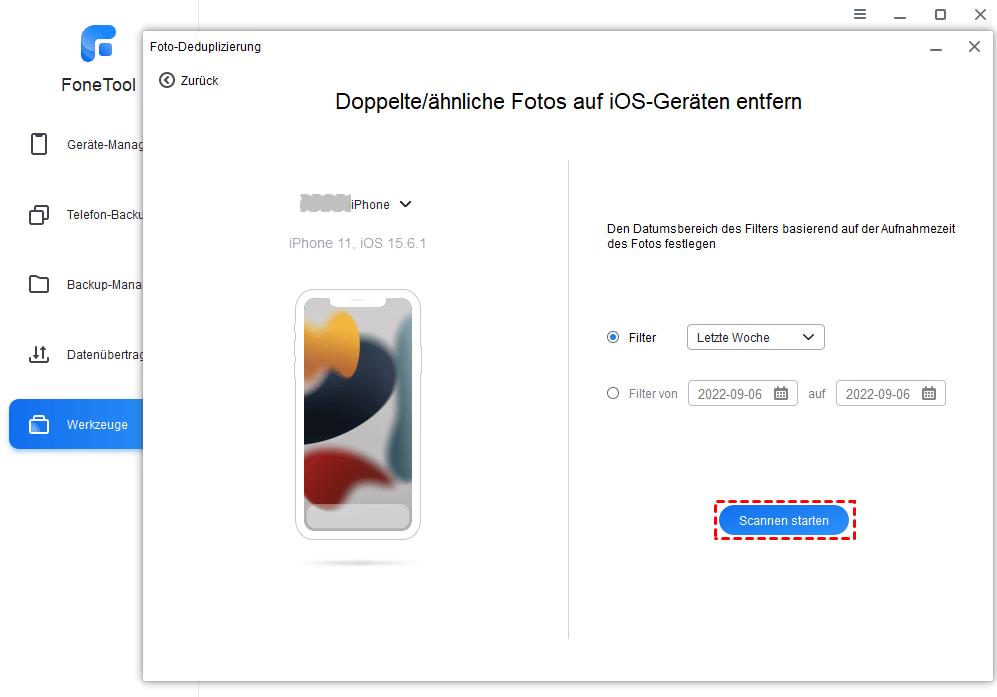This screenshot has width=997, height=697.
Task: Open Backup-Manager folder icon in sidebar
Action: pyautogui.click(x=39, y=284)
